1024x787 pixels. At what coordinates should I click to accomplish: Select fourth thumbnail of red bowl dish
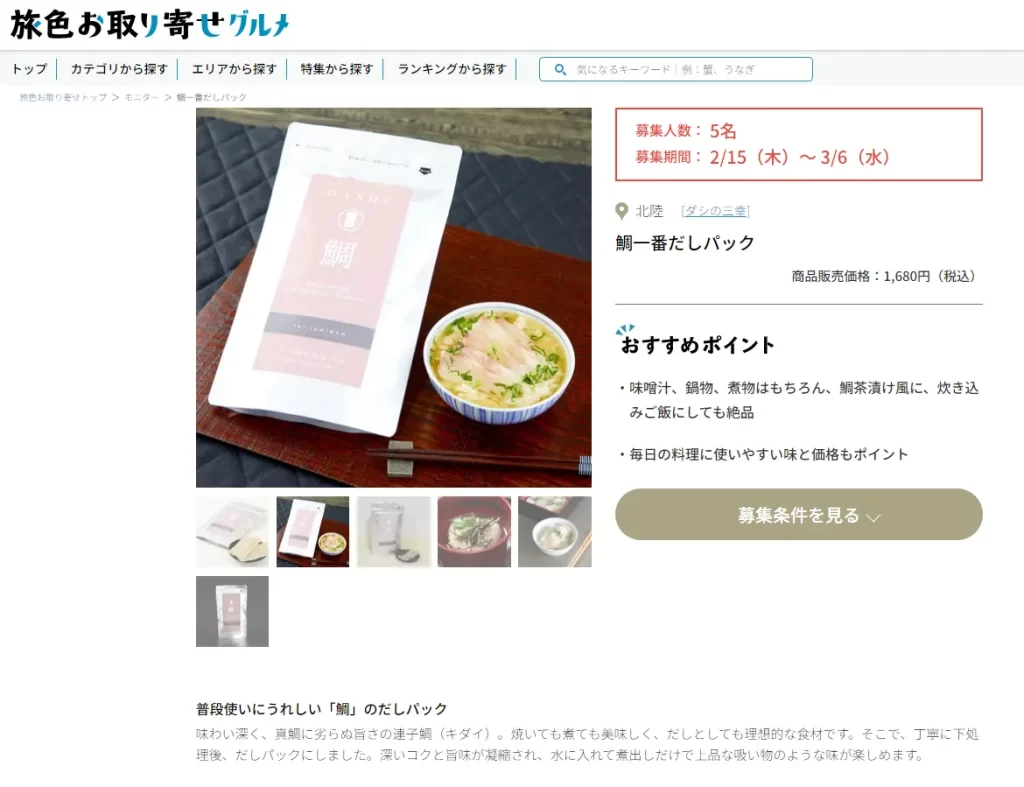(474, 532)
